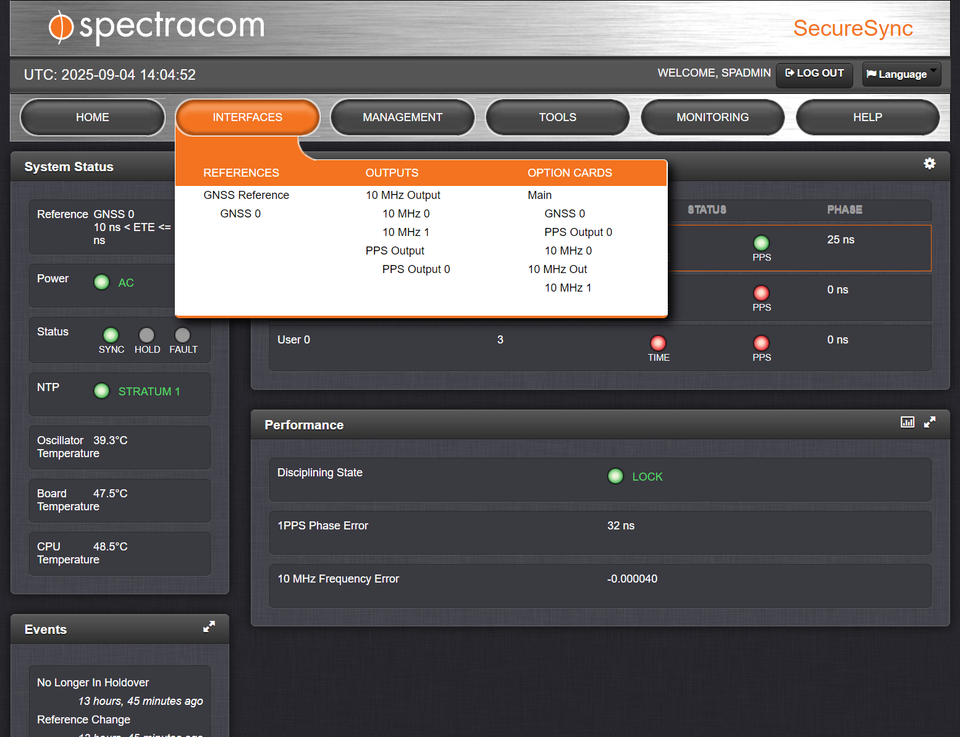Open GNSS 0 under References
This screenshot has height=737, width=960.
(240, 213)
